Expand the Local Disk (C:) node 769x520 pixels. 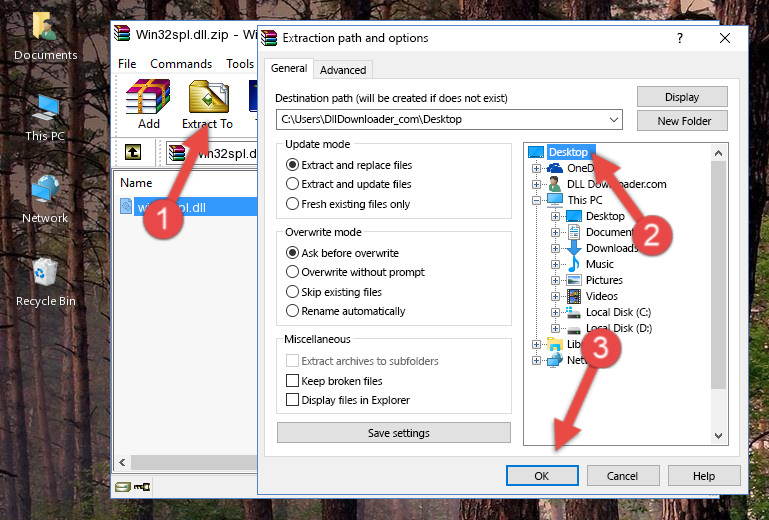coord(555,312)
